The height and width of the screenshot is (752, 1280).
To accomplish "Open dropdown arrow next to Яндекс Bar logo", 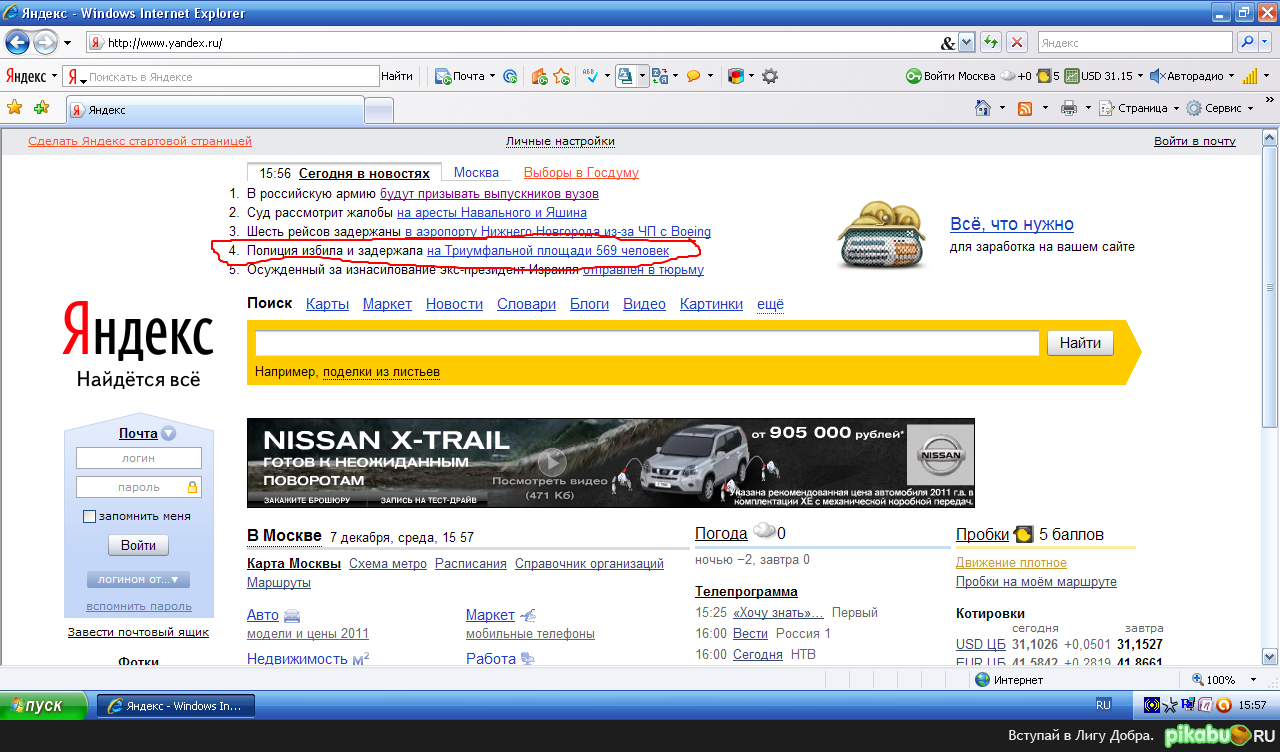I will point(54,77).
